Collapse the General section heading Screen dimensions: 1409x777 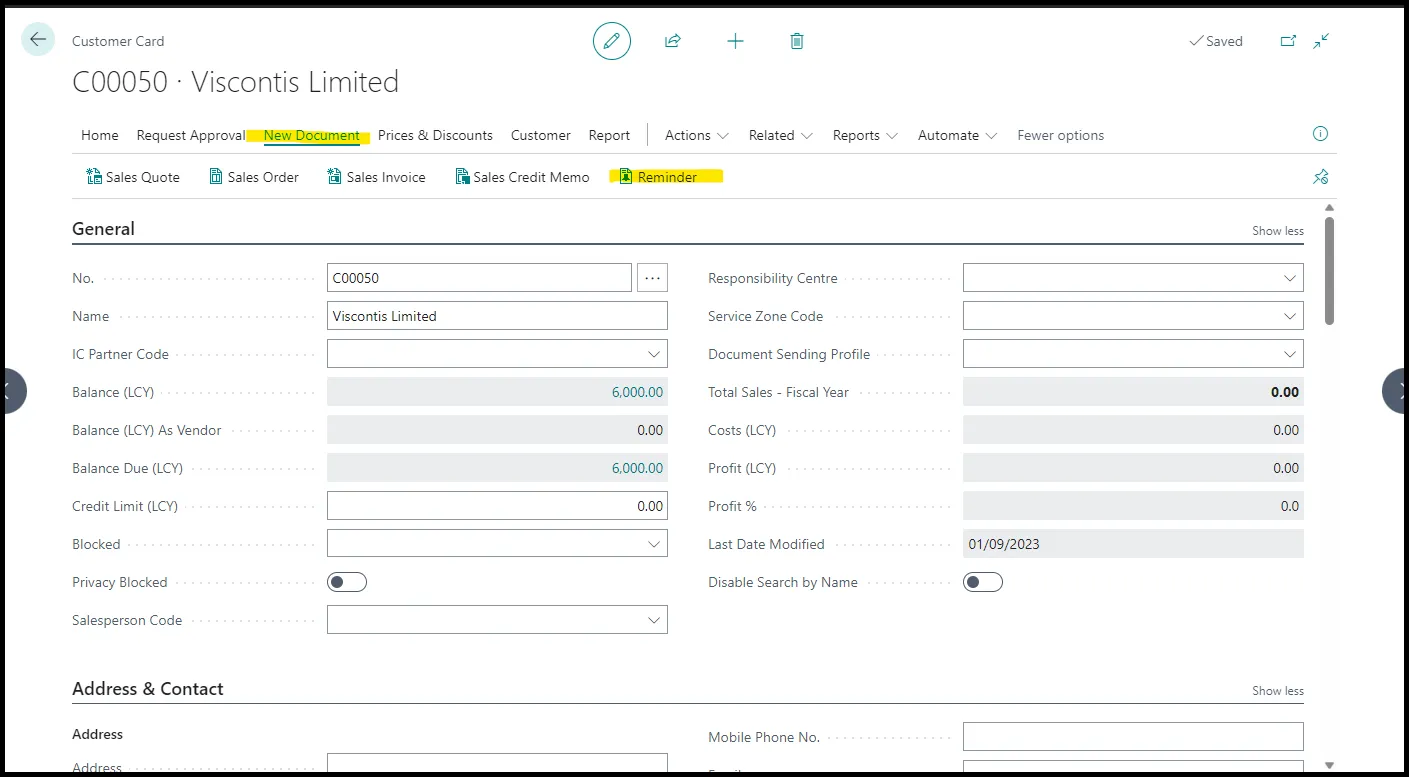click(103, 228)
